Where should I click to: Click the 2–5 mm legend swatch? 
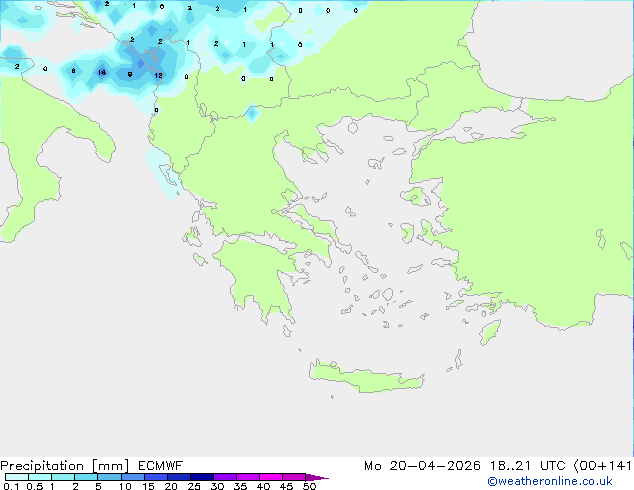click(x=86, y=477)
